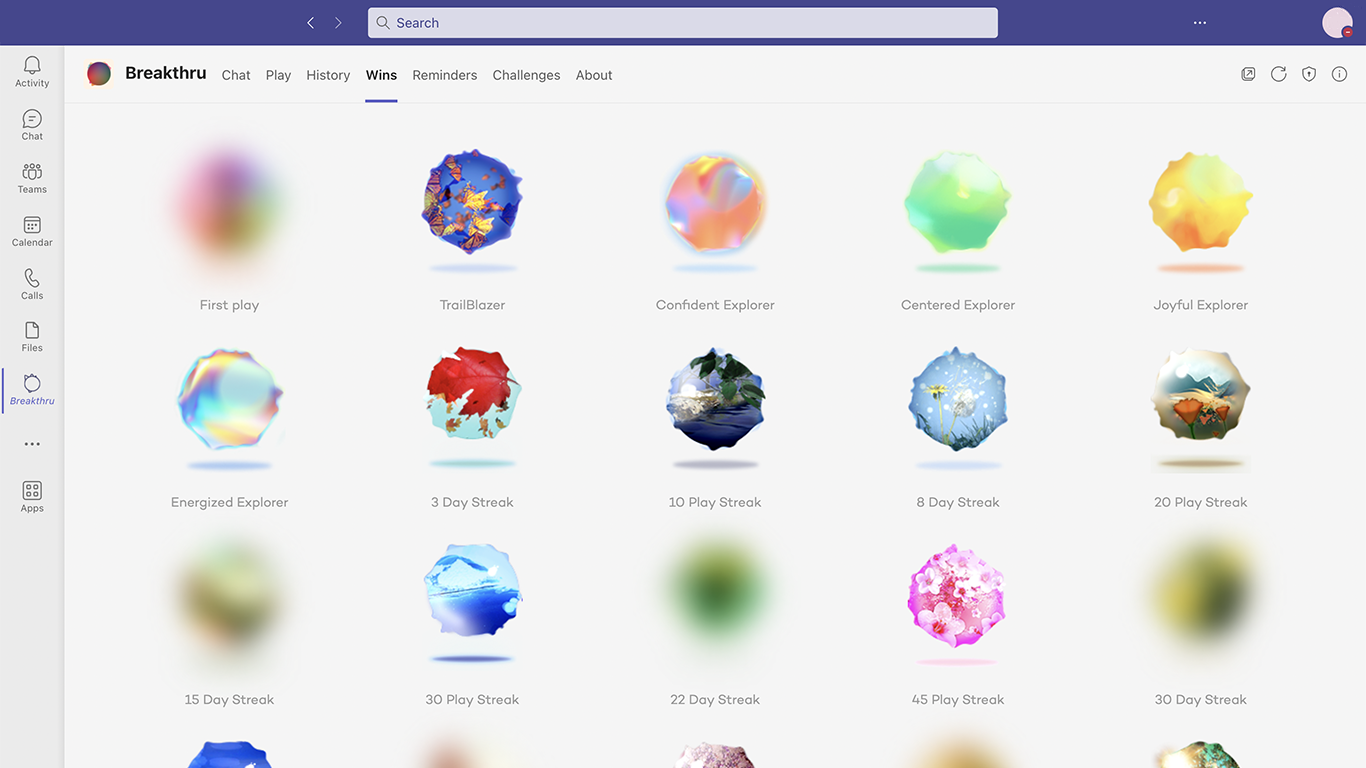Open the app info icon
This screenshot has height=768, width=1366.
click(1339, 74)
